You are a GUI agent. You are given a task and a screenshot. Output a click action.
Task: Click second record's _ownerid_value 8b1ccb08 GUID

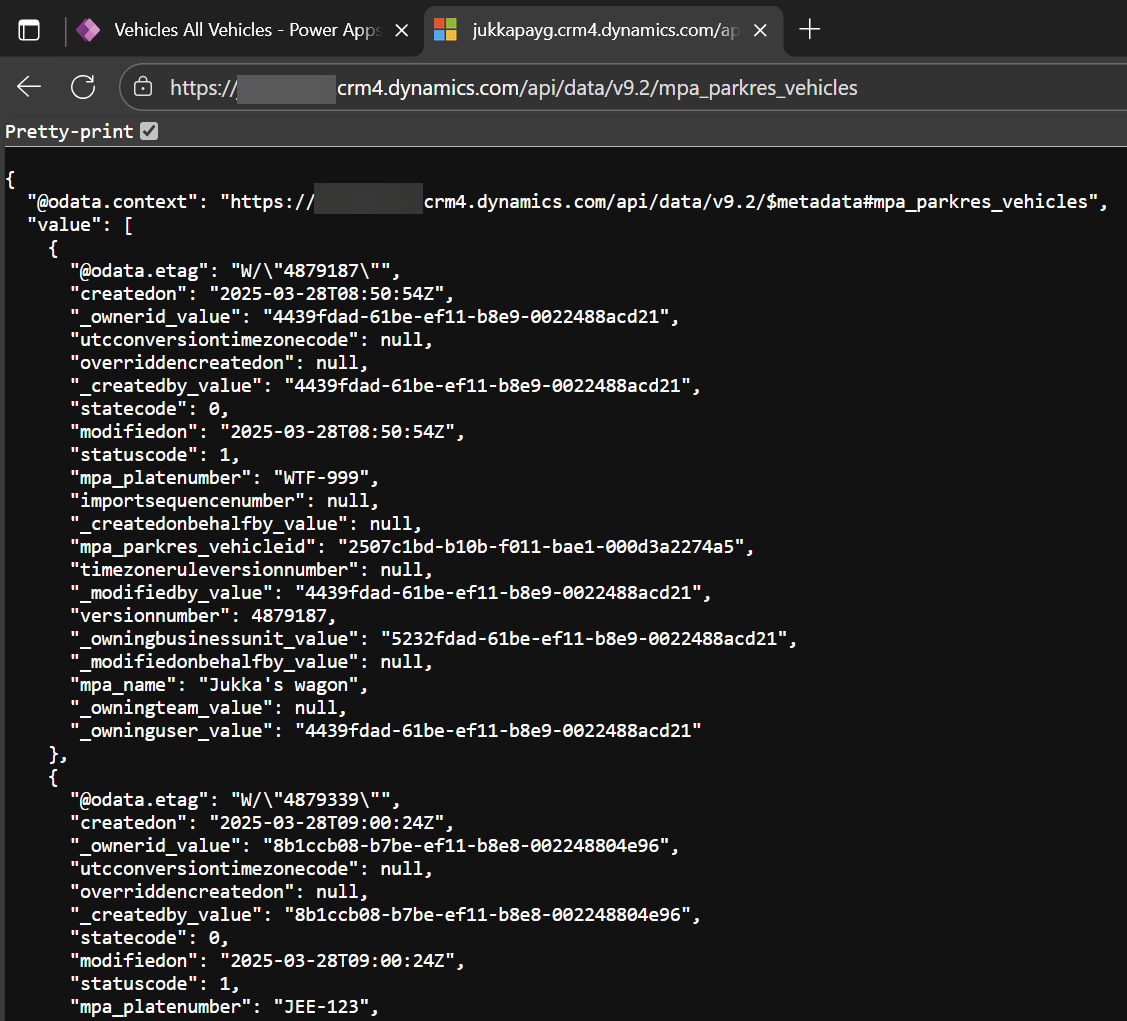pos(466,846)
